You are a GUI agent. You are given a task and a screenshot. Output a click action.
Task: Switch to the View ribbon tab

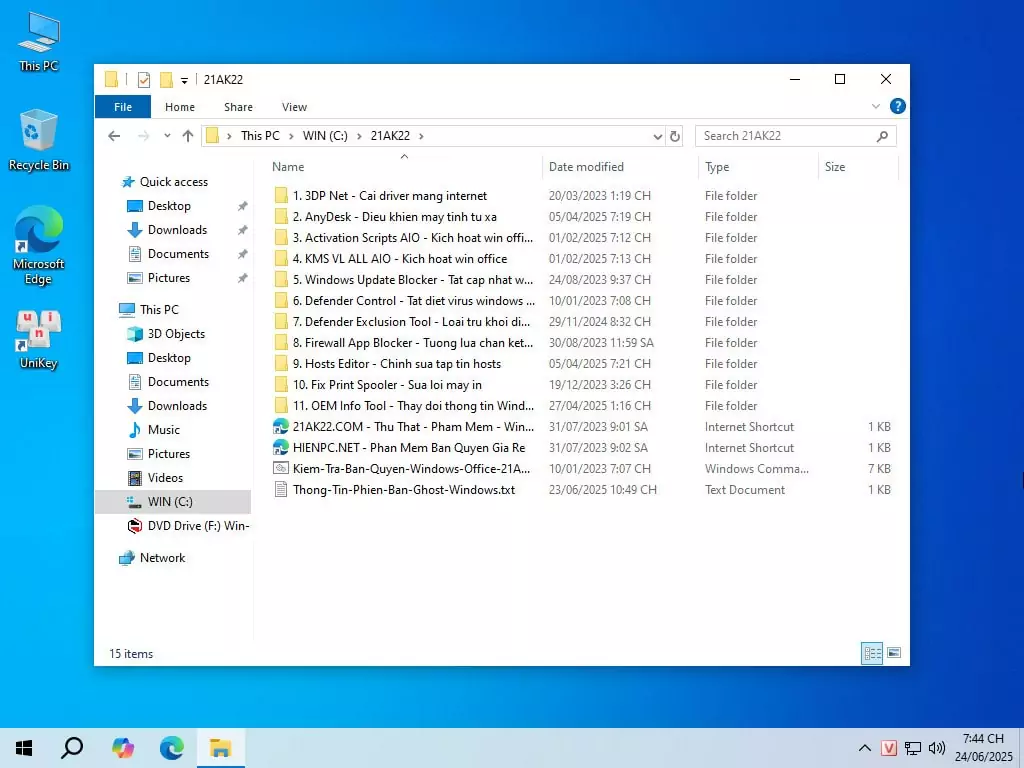point(295,107)
